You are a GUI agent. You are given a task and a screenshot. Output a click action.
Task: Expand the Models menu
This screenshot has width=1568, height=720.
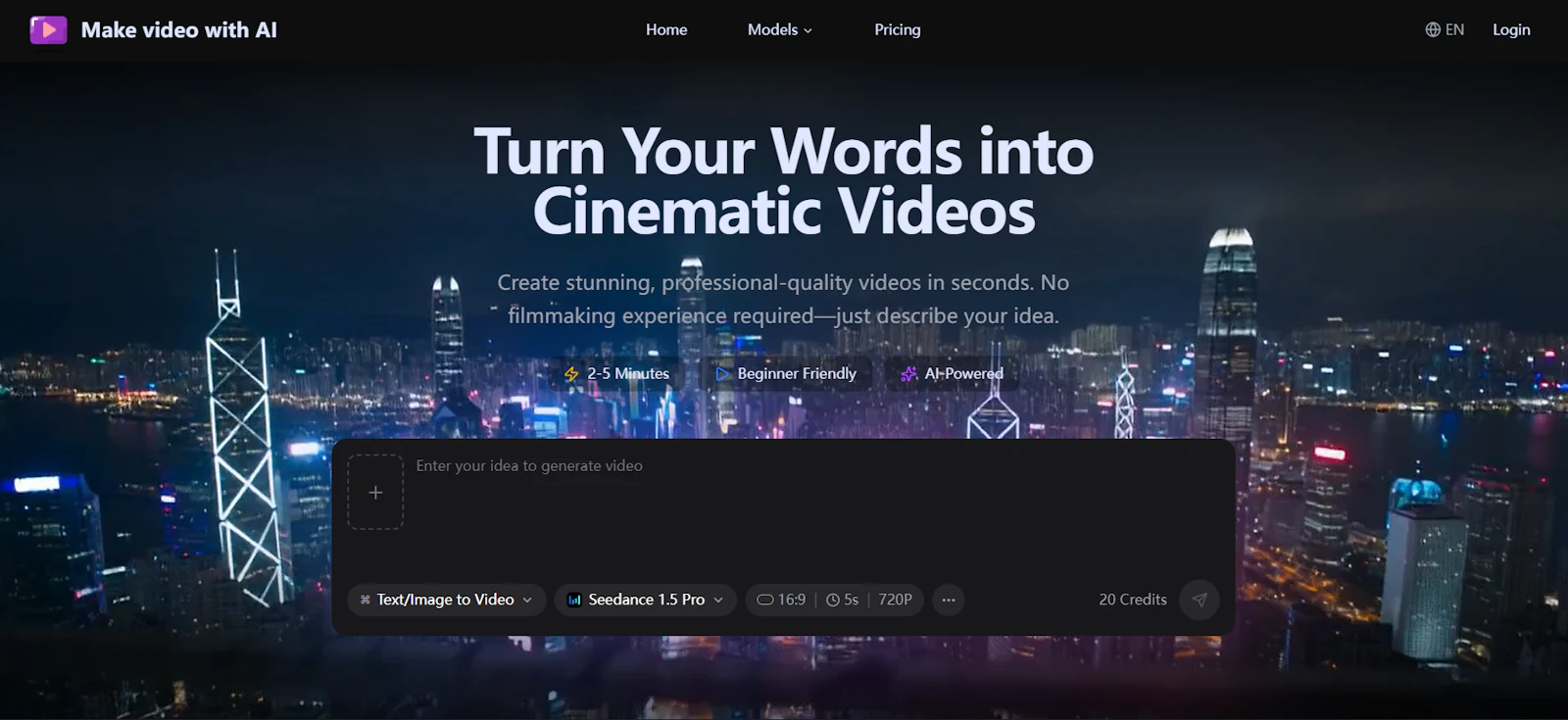click(x=780, y=29)
